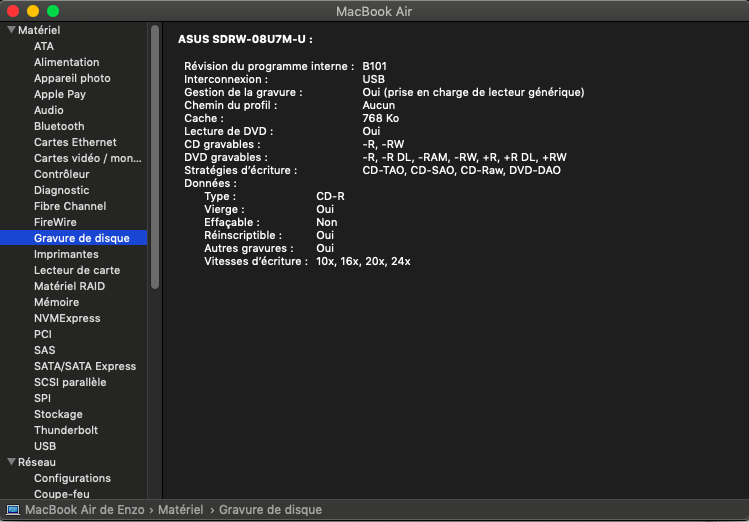Click the yellow minimize window button
The width and height of the screenshot is (749, 522).
click(x=33, y=11)
